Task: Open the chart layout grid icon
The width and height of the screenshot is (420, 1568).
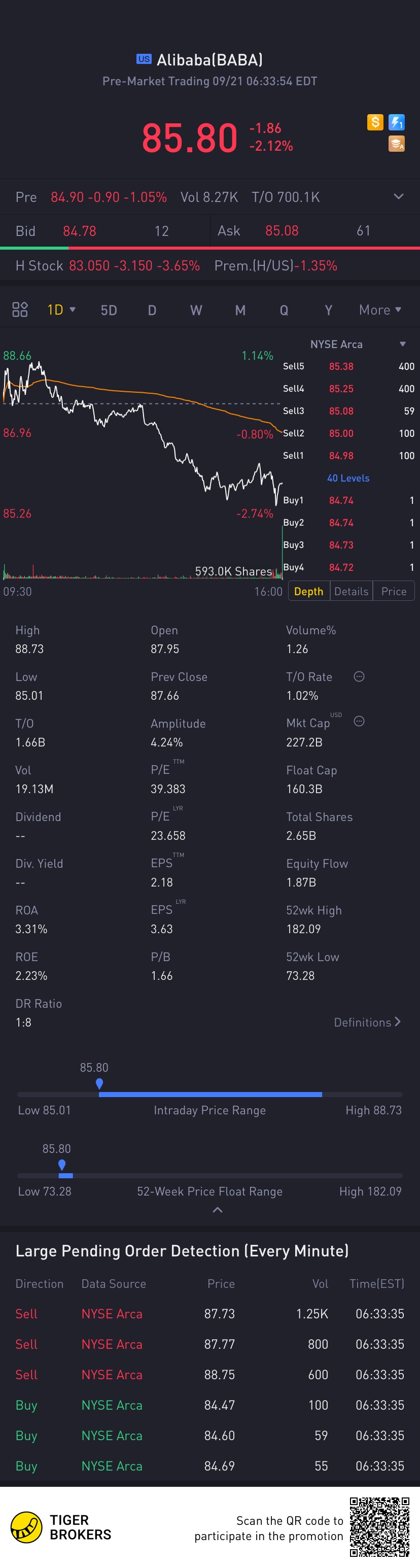Action: point(20,310)
